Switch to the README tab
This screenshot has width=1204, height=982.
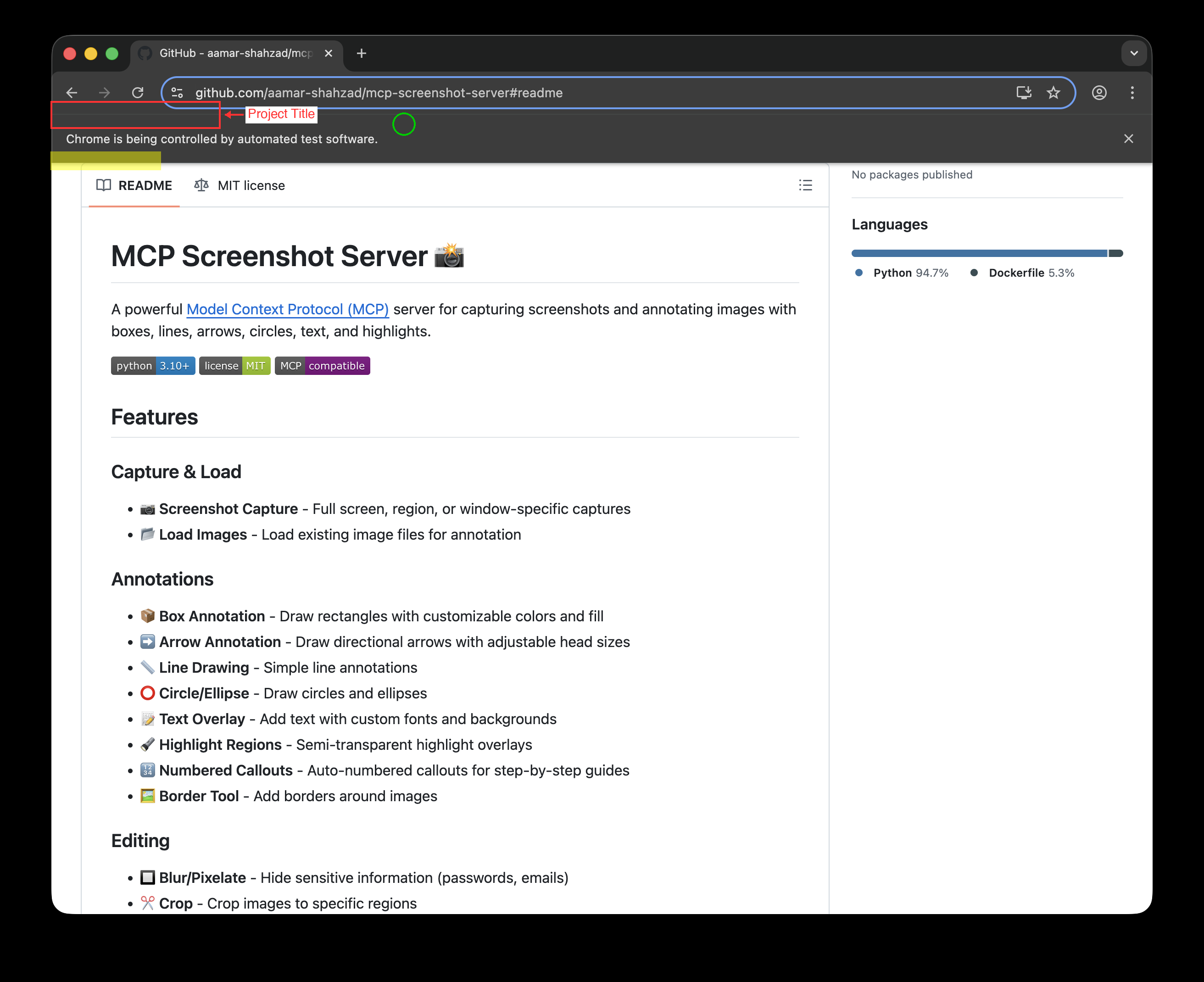(x=134, y=185)
